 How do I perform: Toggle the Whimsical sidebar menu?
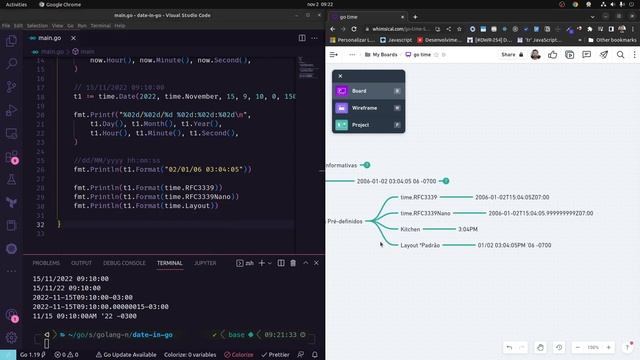pos(333,55)
